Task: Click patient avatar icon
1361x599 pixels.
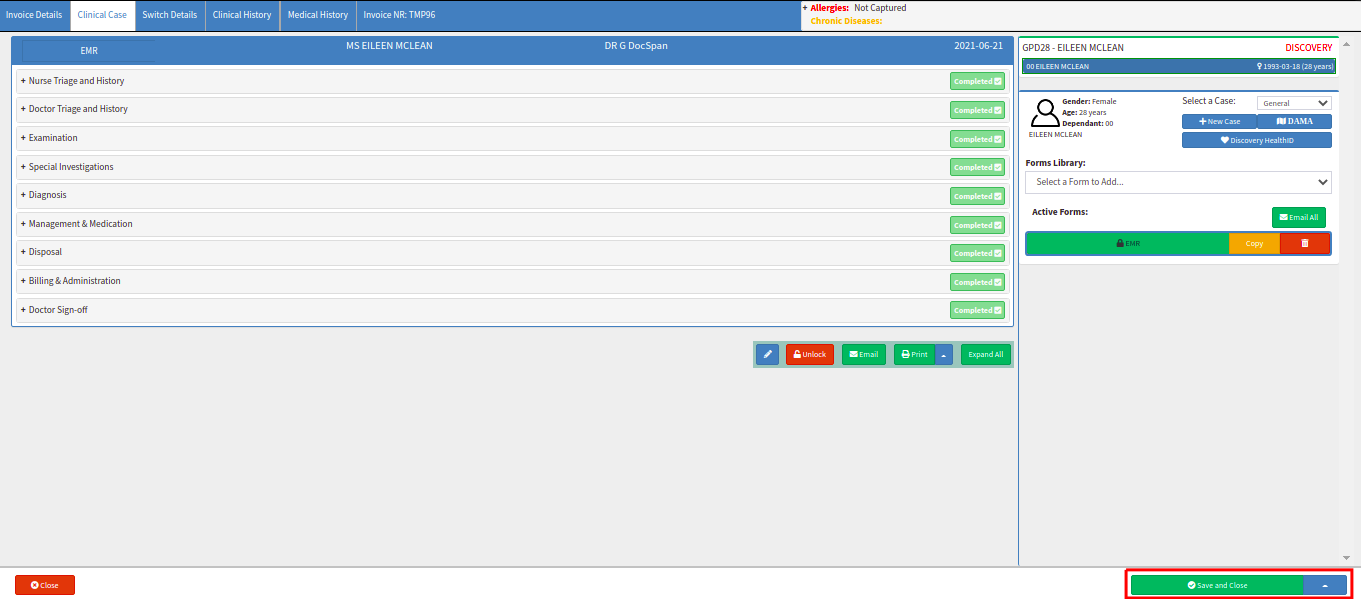Action: coord(1045,113)
